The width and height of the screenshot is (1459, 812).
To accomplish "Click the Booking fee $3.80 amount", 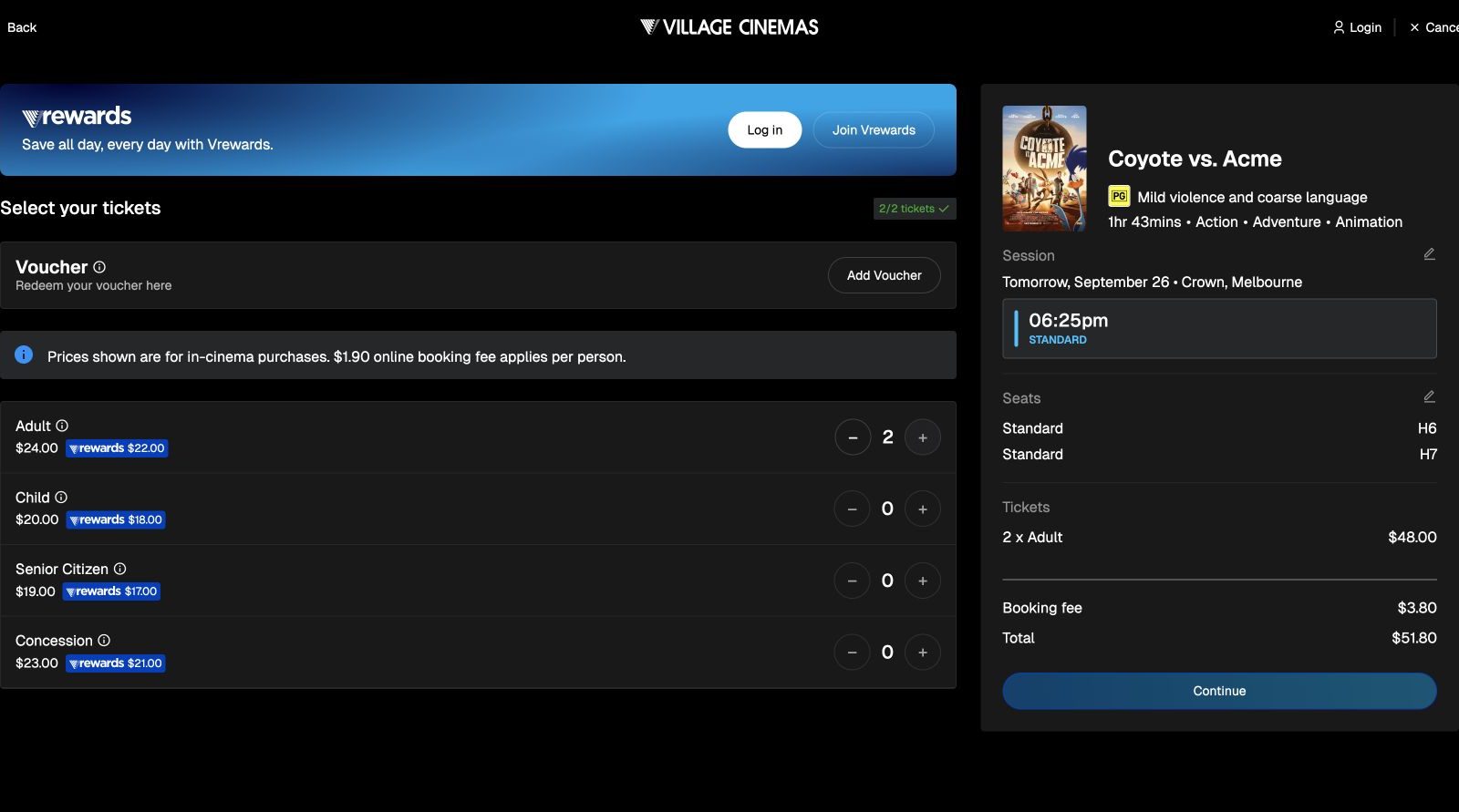I will 1417,608.
